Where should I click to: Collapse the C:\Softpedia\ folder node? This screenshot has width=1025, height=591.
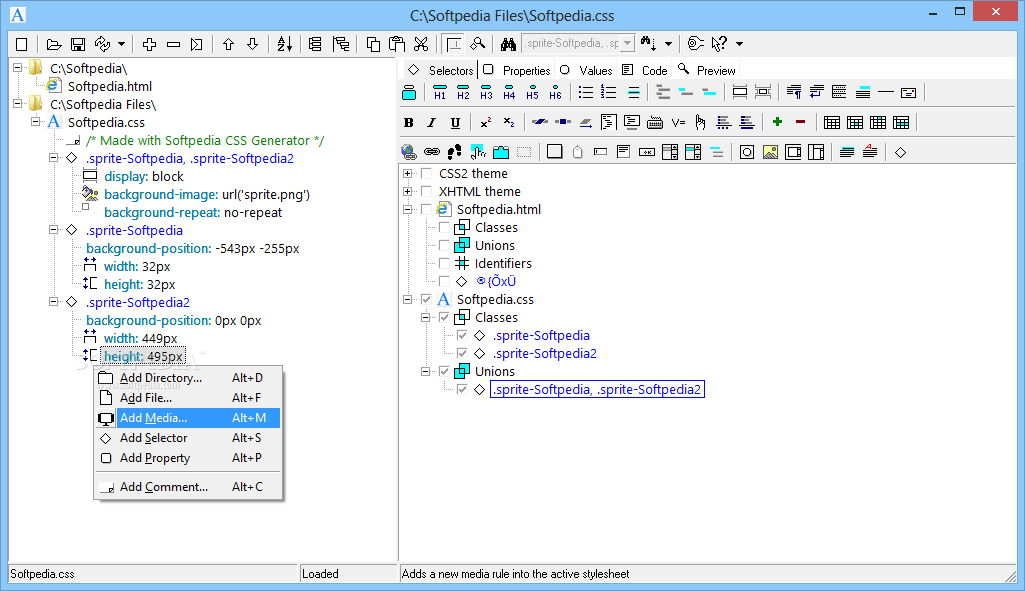[x=18, y=67]
